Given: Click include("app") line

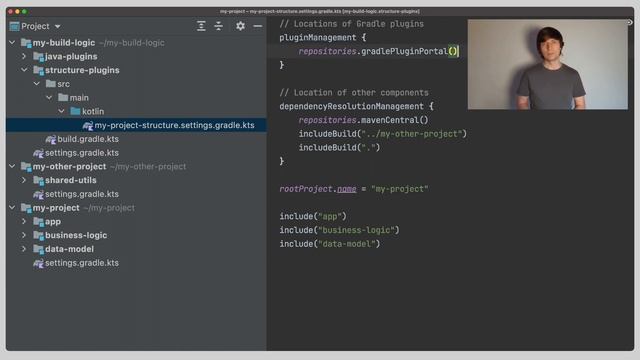Looking at the screenshot, I should [313, 216].
